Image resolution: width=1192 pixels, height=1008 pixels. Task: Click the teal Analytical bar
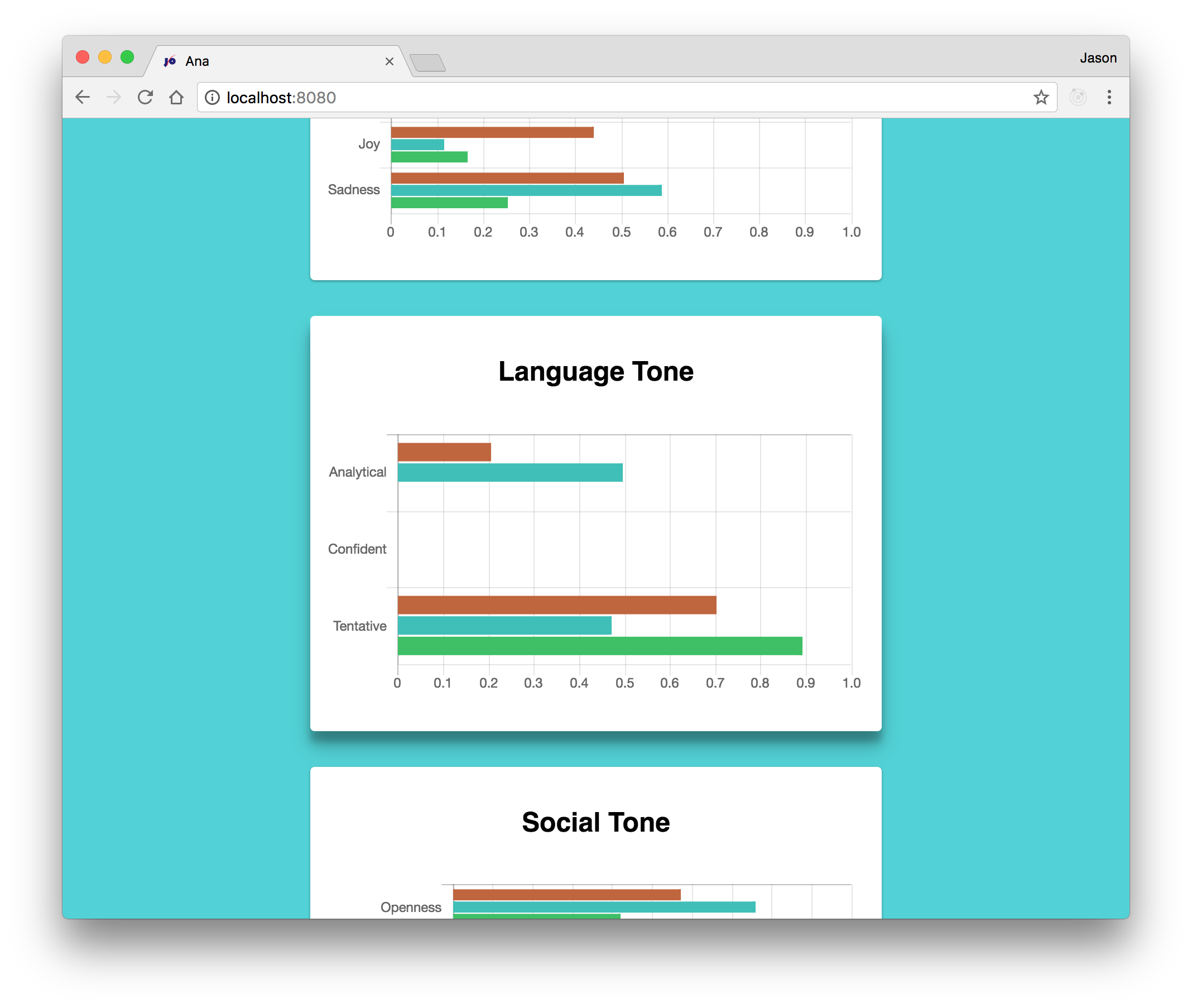click(x=510, y=473)
